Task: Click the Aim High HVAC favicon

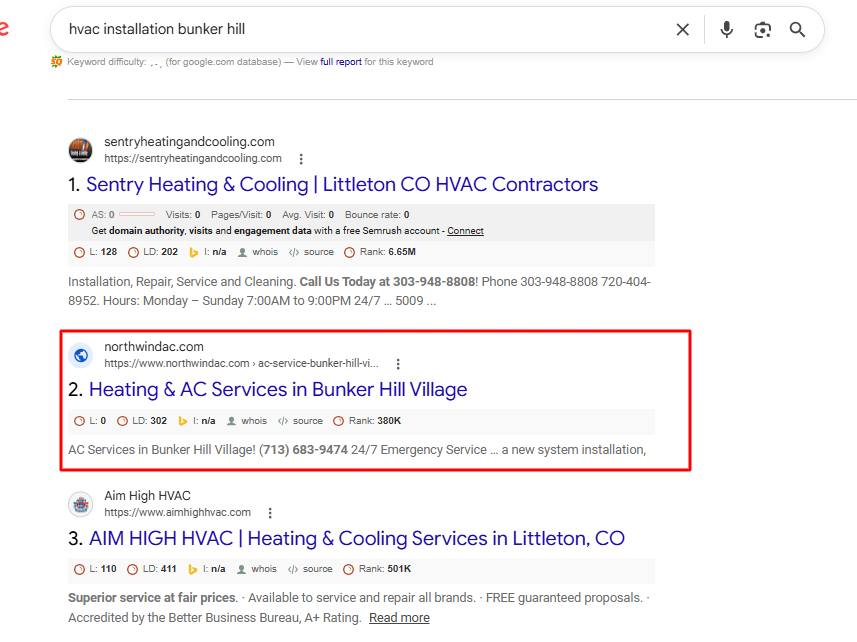Action: click(81, 504)
